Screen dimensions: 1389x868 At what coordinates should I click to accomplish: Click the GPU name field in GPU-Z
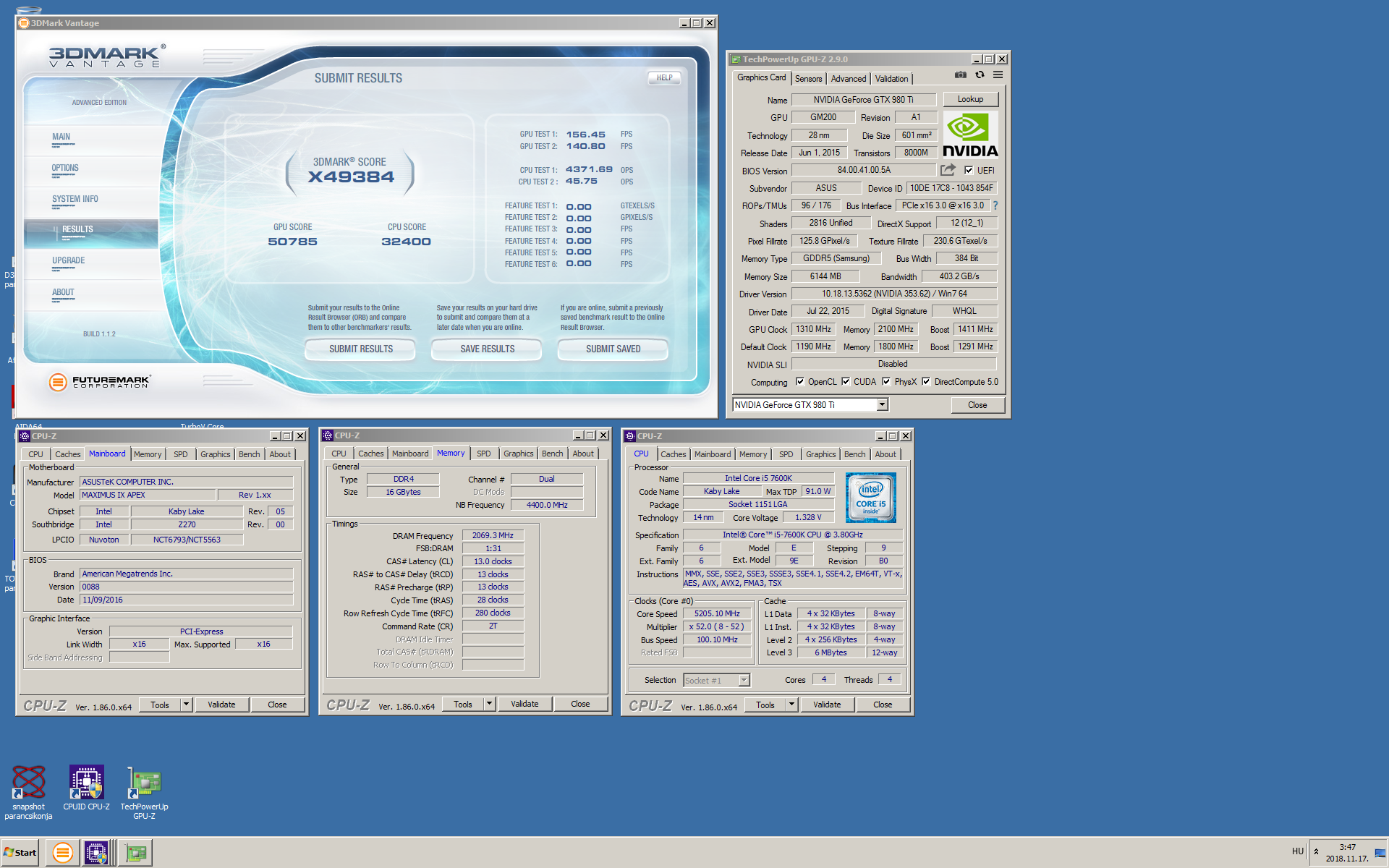(x=864, y=100)
